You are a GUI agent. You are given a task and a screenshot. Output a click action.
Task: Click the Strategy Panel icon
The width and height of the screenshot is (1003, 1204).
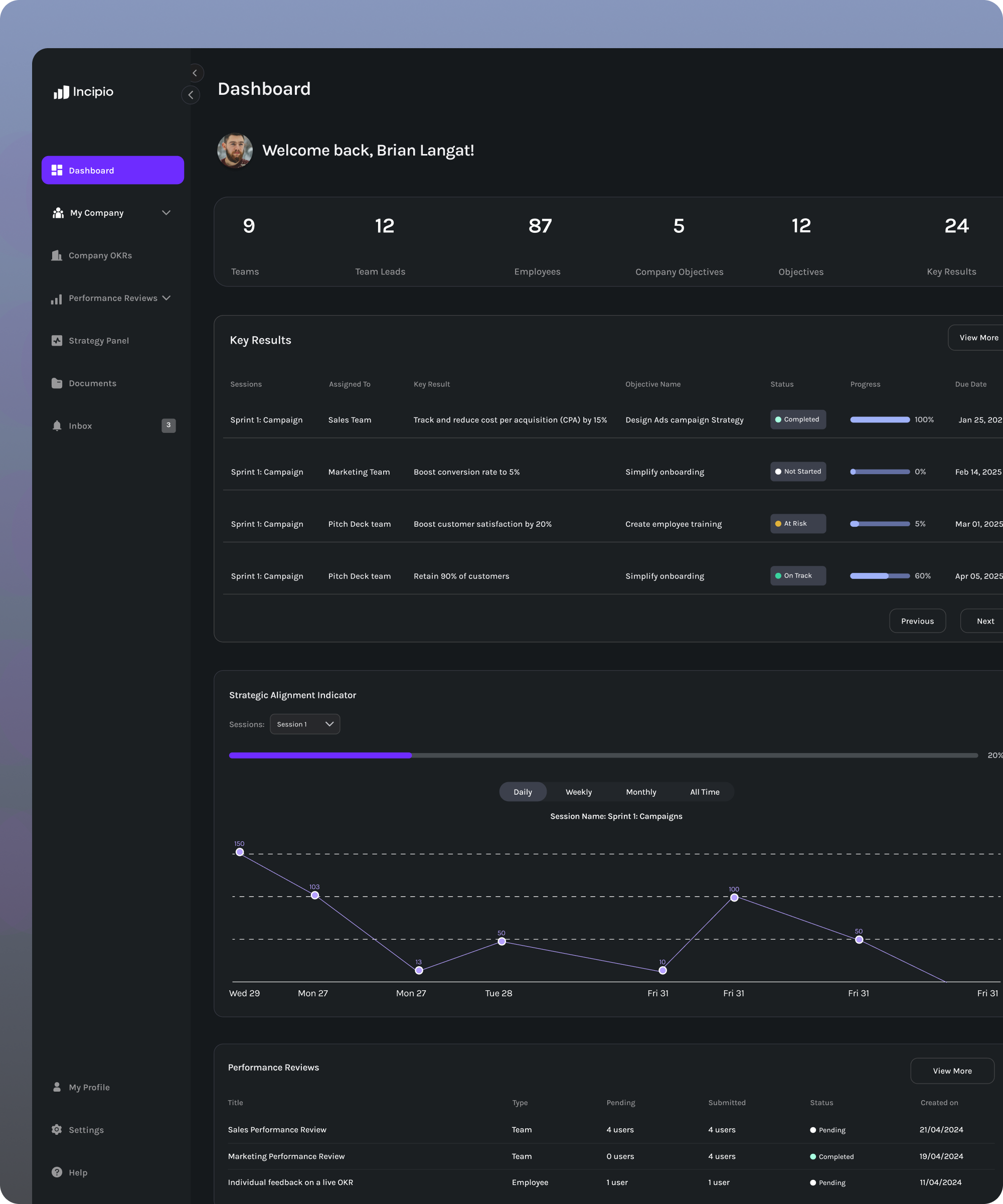(x=57, y=340)
